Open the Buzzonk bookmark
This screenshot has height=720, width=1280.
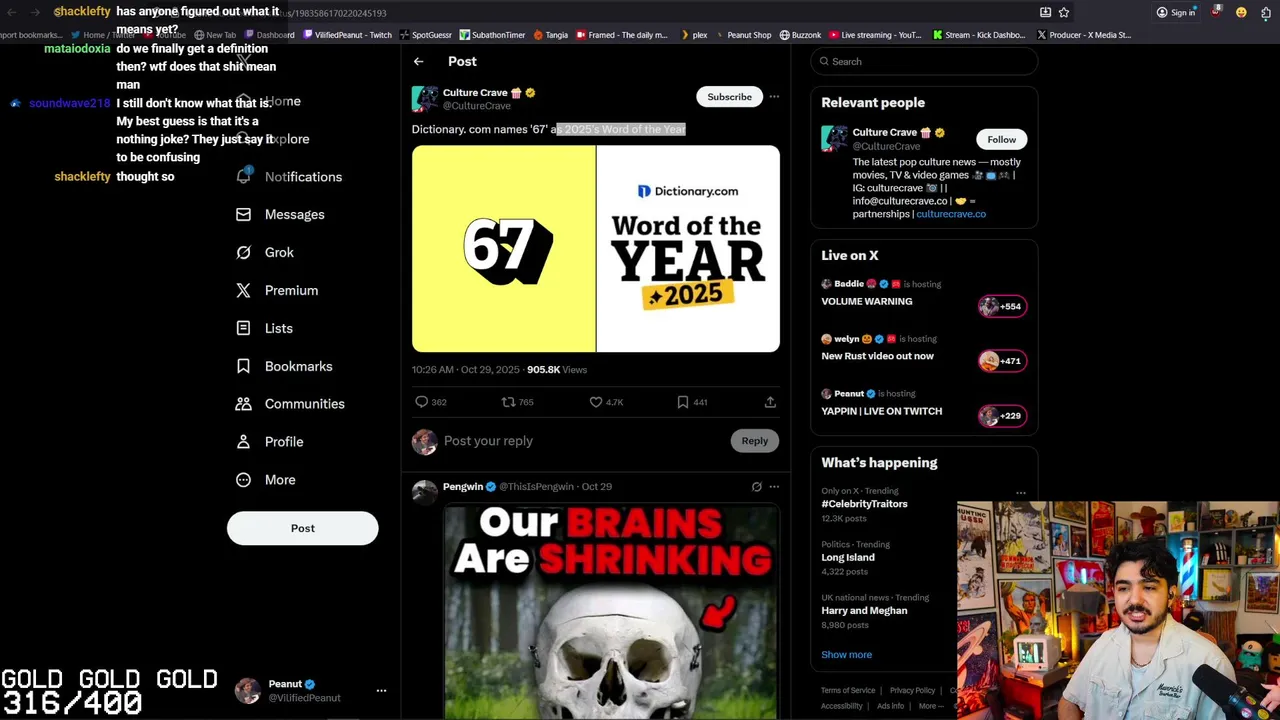(800, 35)
